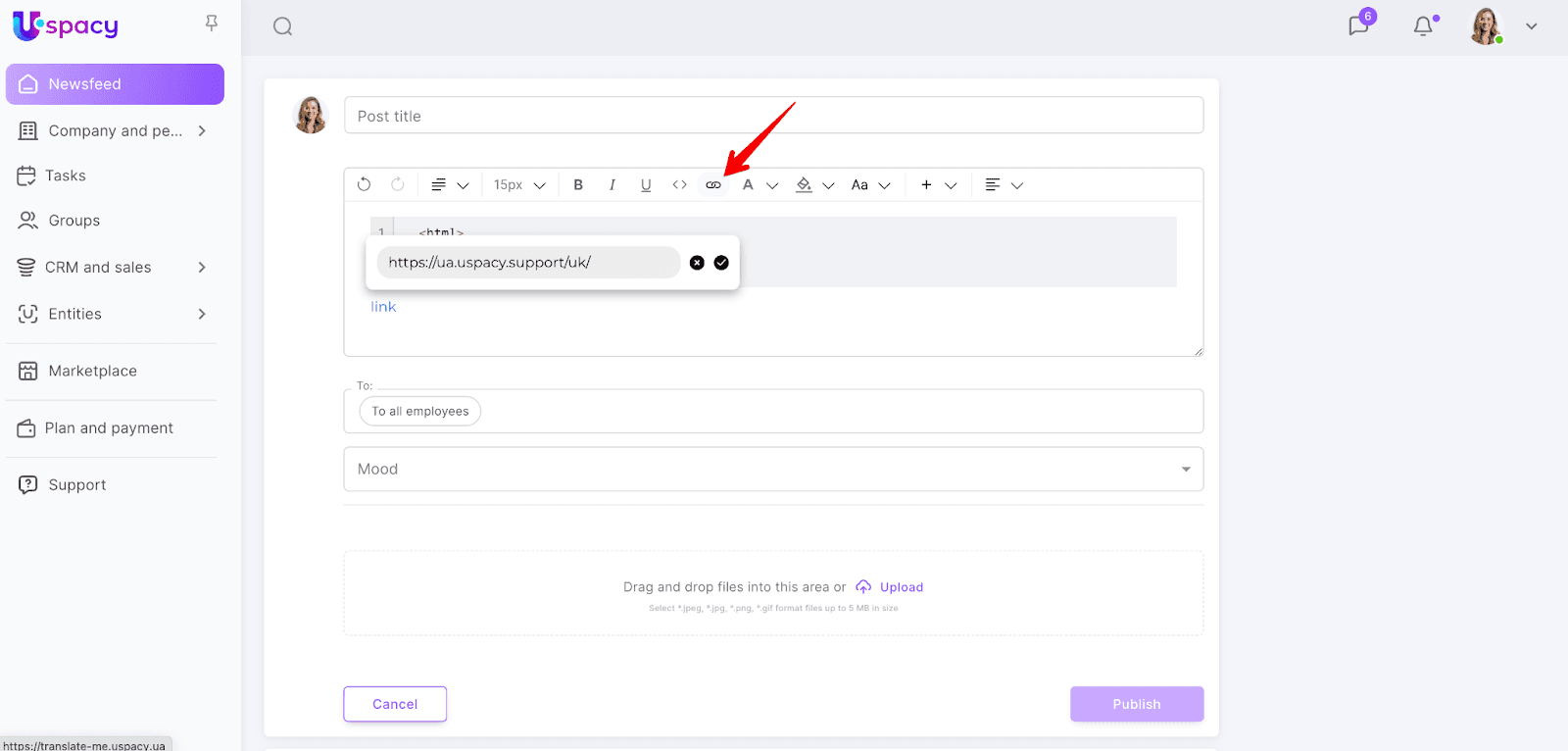Click the code view icon
The height and width of the screenshot is (751, 1568).
tap(679, 185)
